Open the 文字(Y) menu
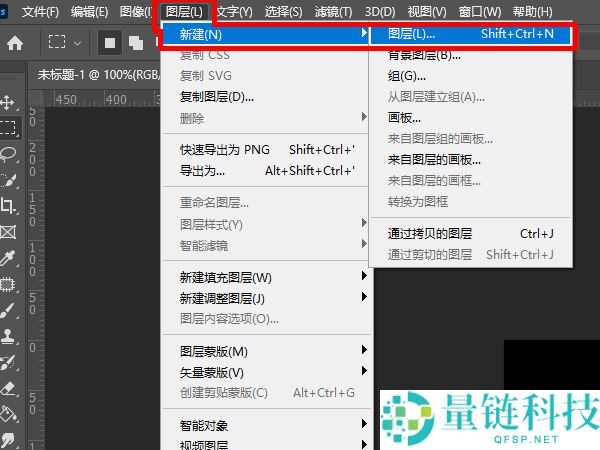Viewport: 600px width, 450px height. (x=234, y=12)
